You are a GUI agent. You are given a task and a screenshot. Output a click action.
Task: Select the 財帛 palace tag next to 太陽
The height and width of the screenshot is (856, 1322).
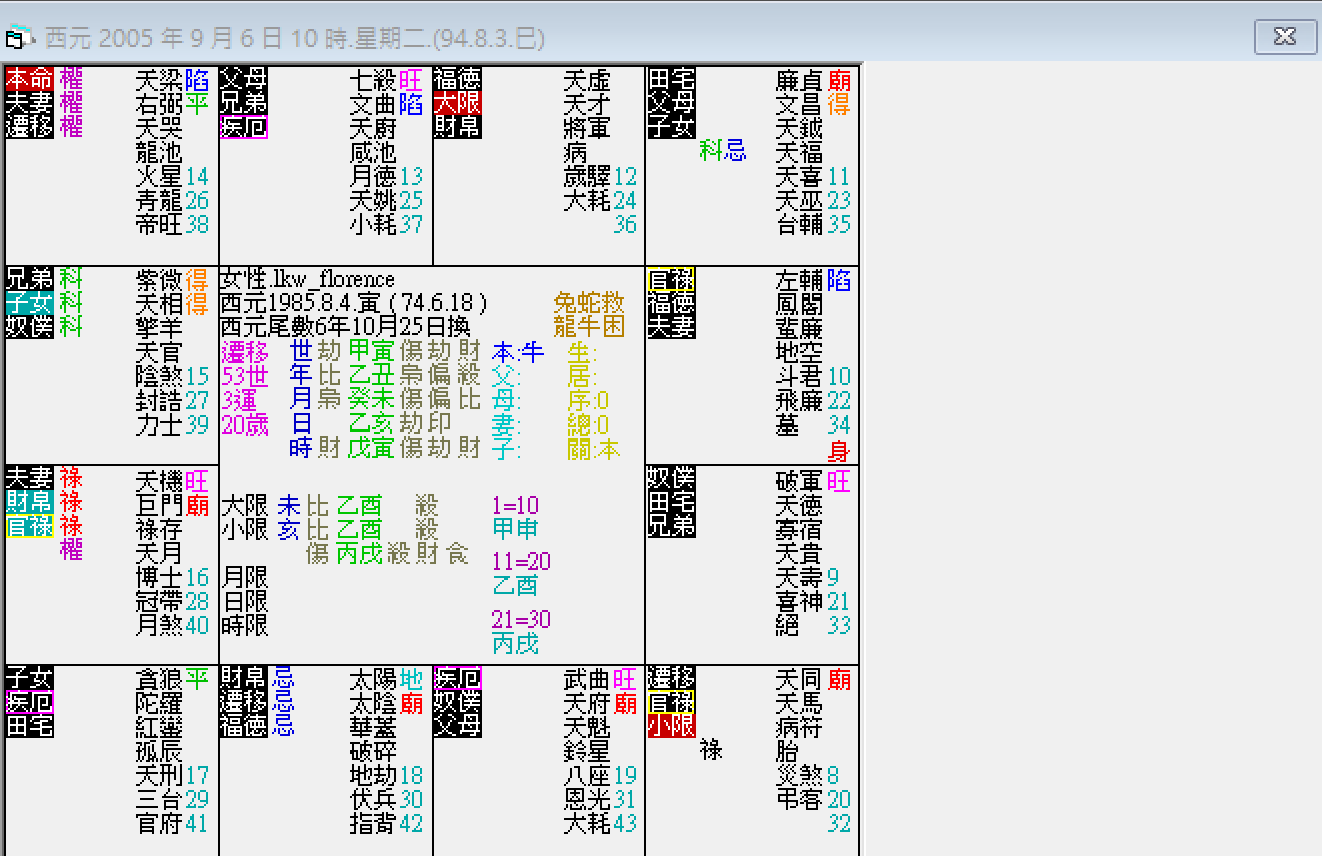click(x=244, y=678)
